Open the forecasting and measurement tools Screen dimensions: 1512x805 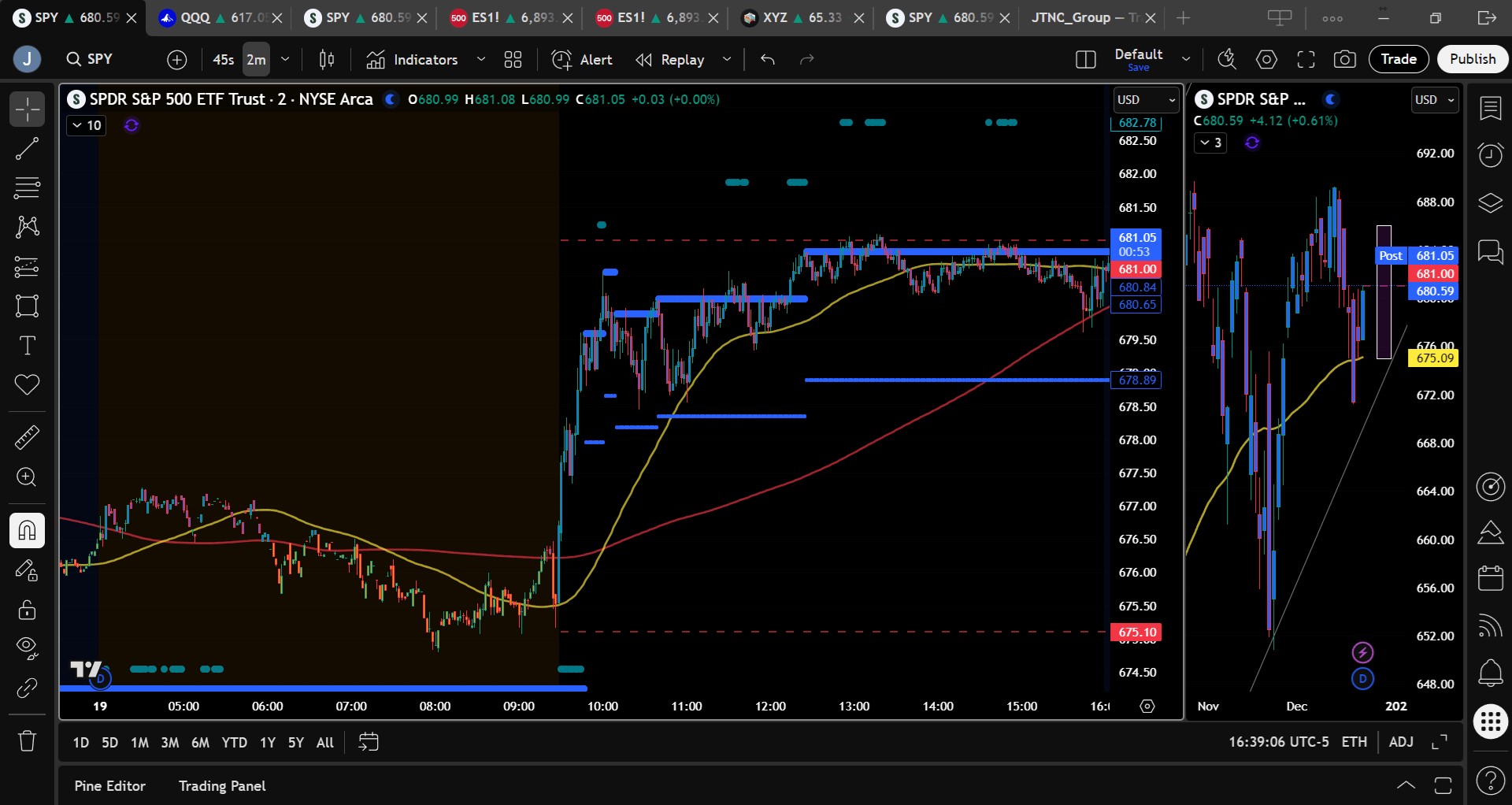27,267
